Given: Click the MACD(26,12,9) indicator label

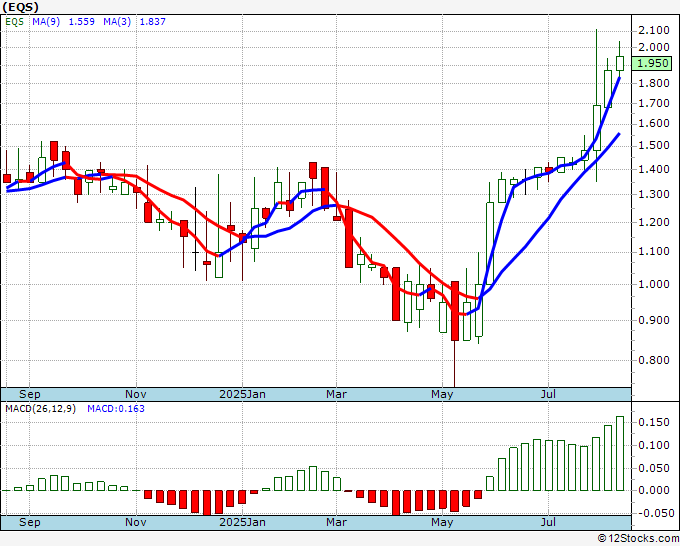Looking at the screenshot, I should 40,409.
